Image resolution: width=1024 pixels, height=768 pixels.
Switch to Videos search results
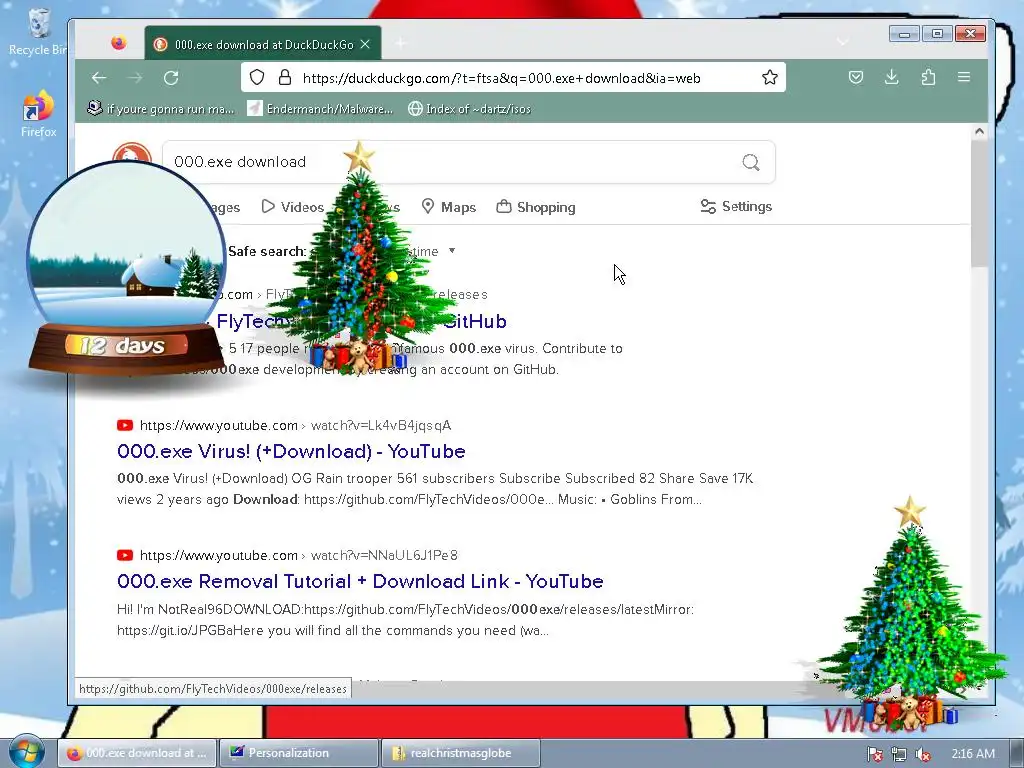tap(293, 207)
